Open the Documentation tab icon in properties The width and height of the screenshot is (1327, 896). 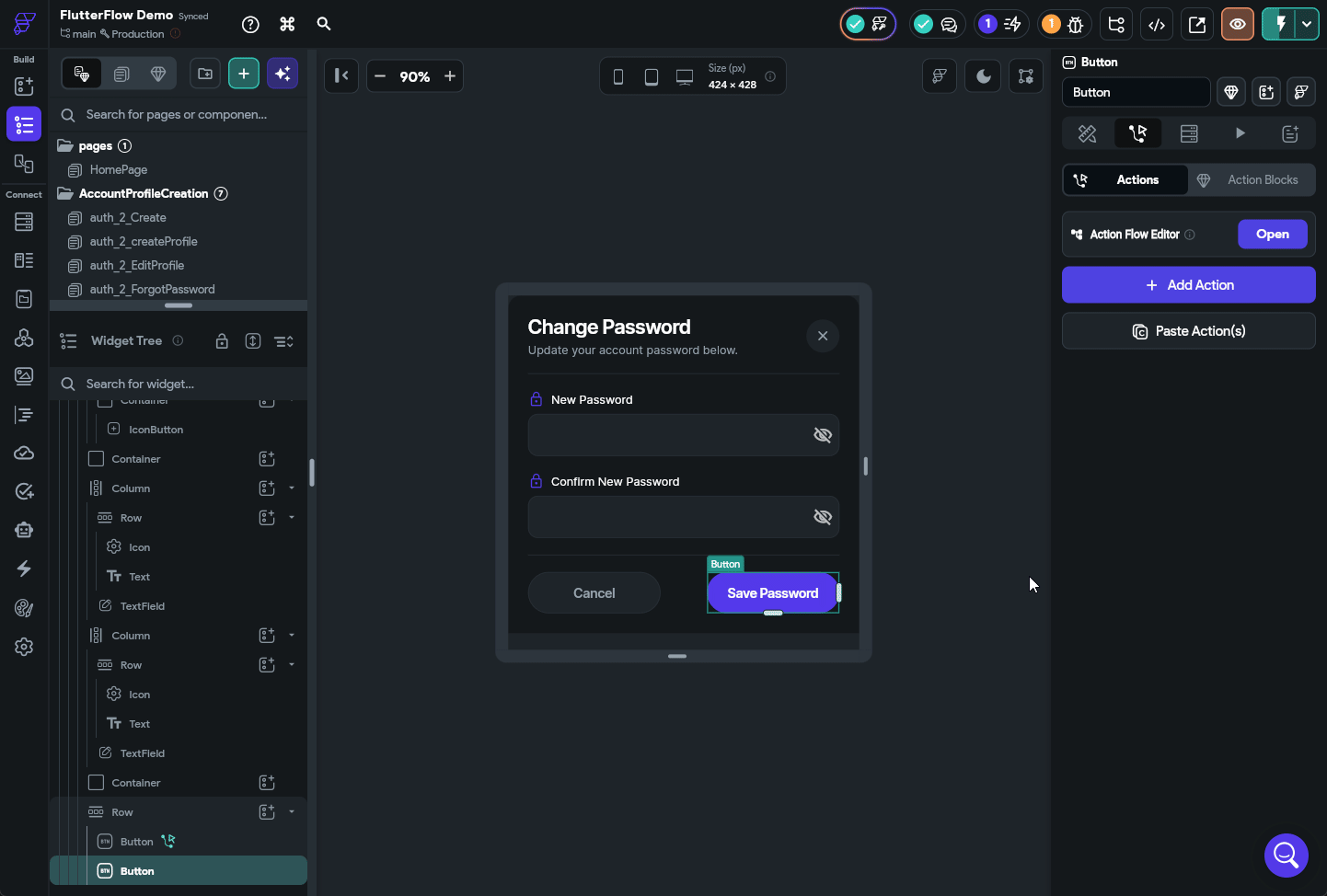tap(1290, 133)
